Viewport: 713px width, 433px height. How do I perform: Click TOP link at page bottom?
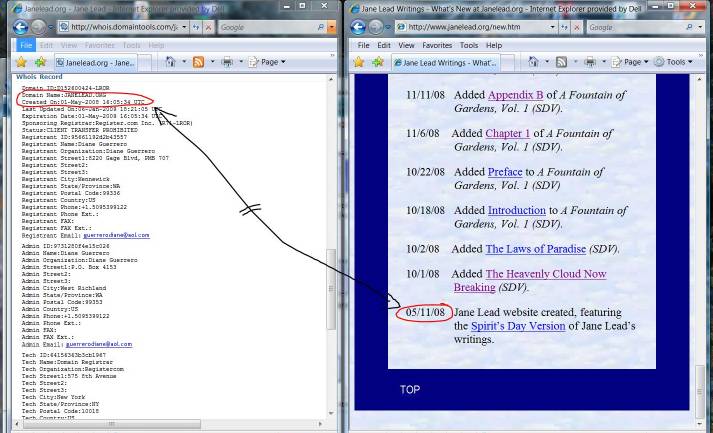pos(410,390)
